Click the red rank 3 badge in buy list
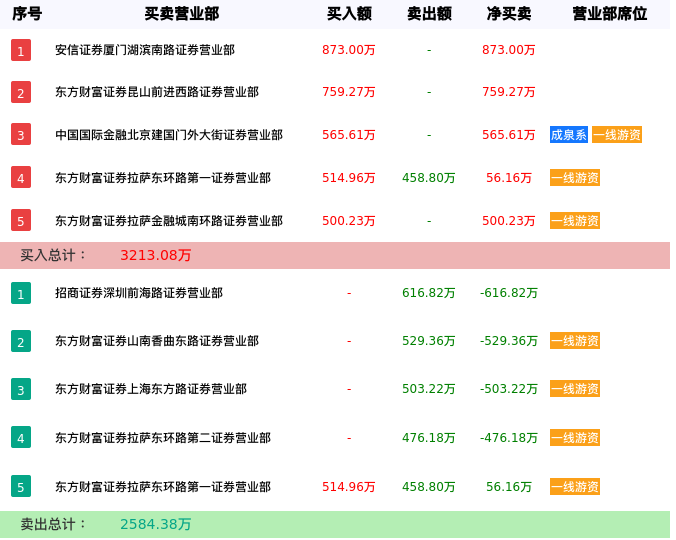Screen dimensions: 676x540 [x=21, y=135]
